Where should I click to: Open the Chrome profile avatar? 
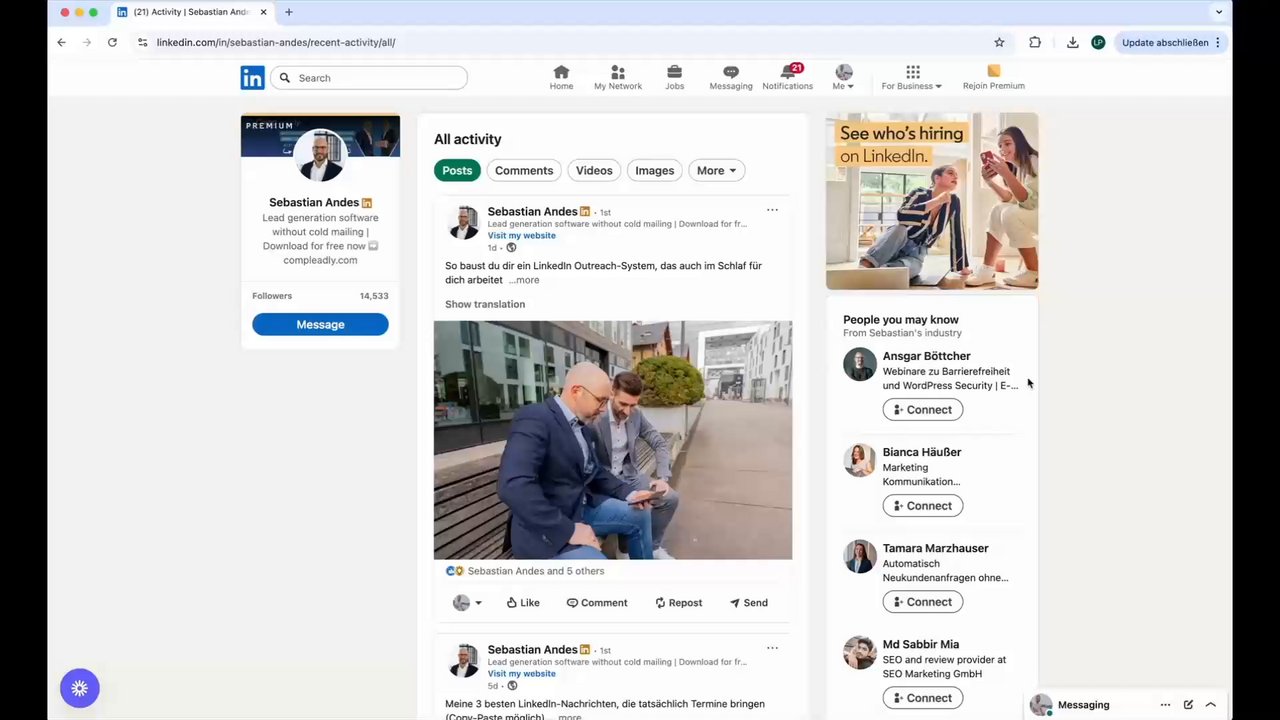tap(1098, 42)
